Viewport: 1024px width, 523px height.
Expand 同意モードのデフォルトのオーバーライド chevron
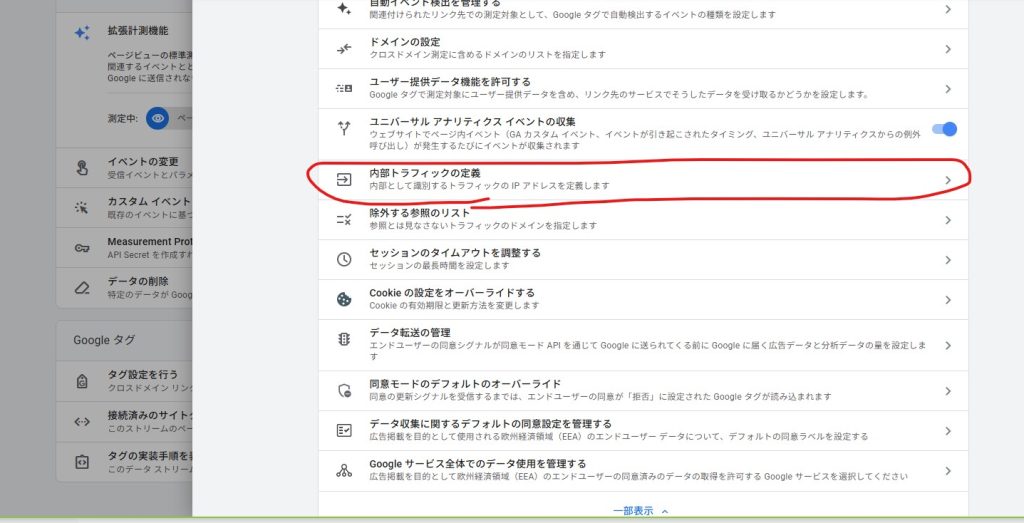(x=948, y=391)
